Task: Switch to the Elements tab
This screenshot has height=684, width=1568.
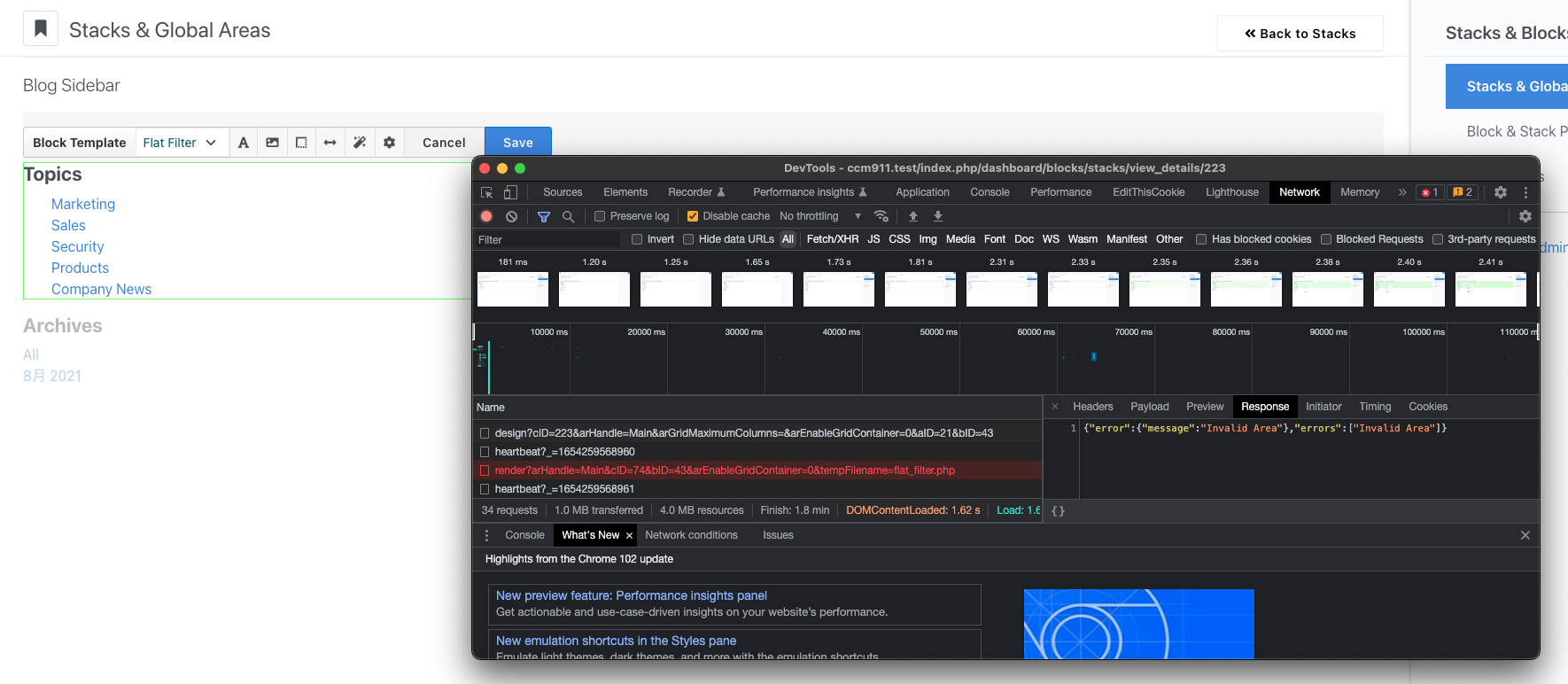Action: tap(625, 192)
